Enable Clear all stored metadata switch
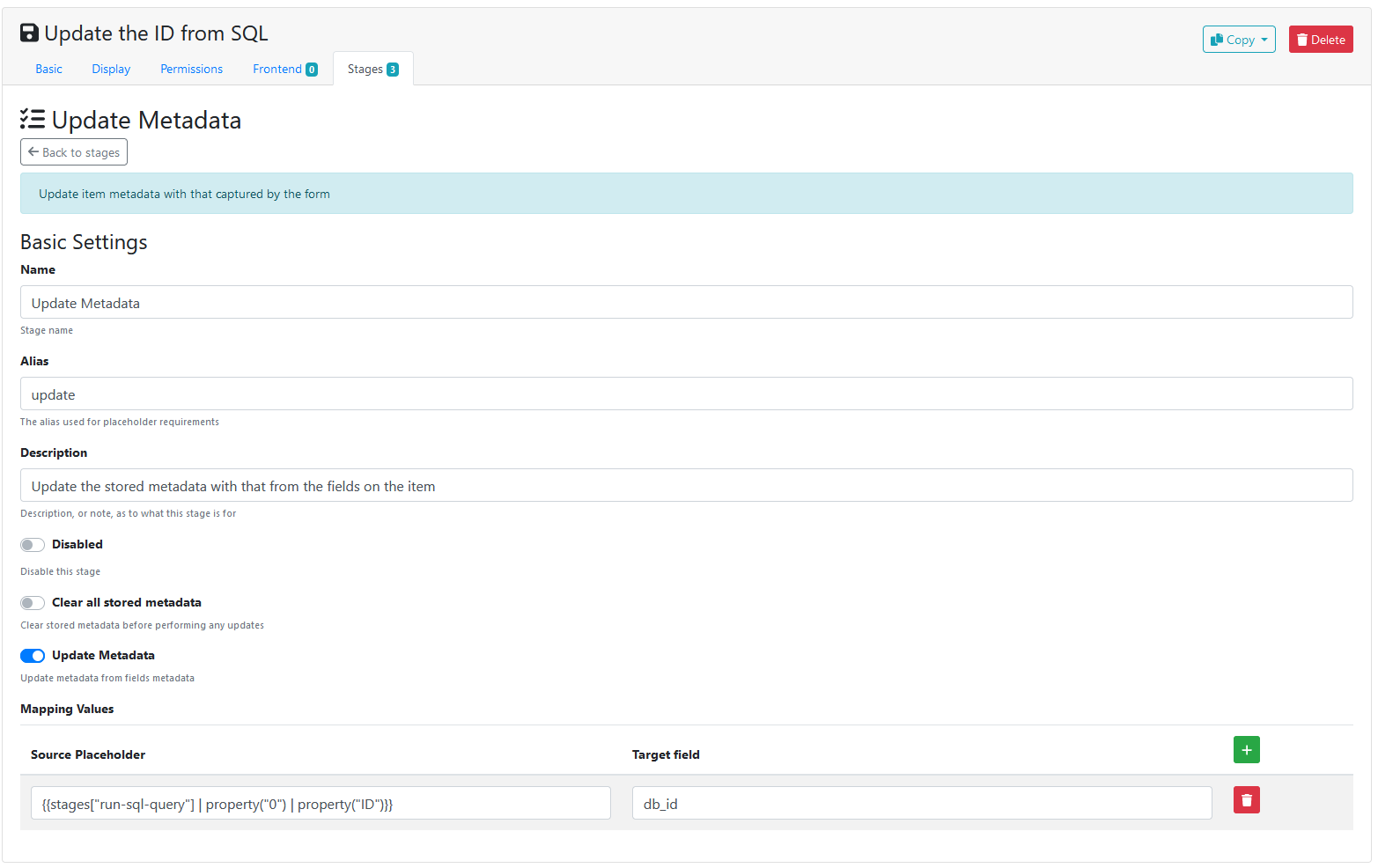The image size is (1378, 868). [33, 603]
